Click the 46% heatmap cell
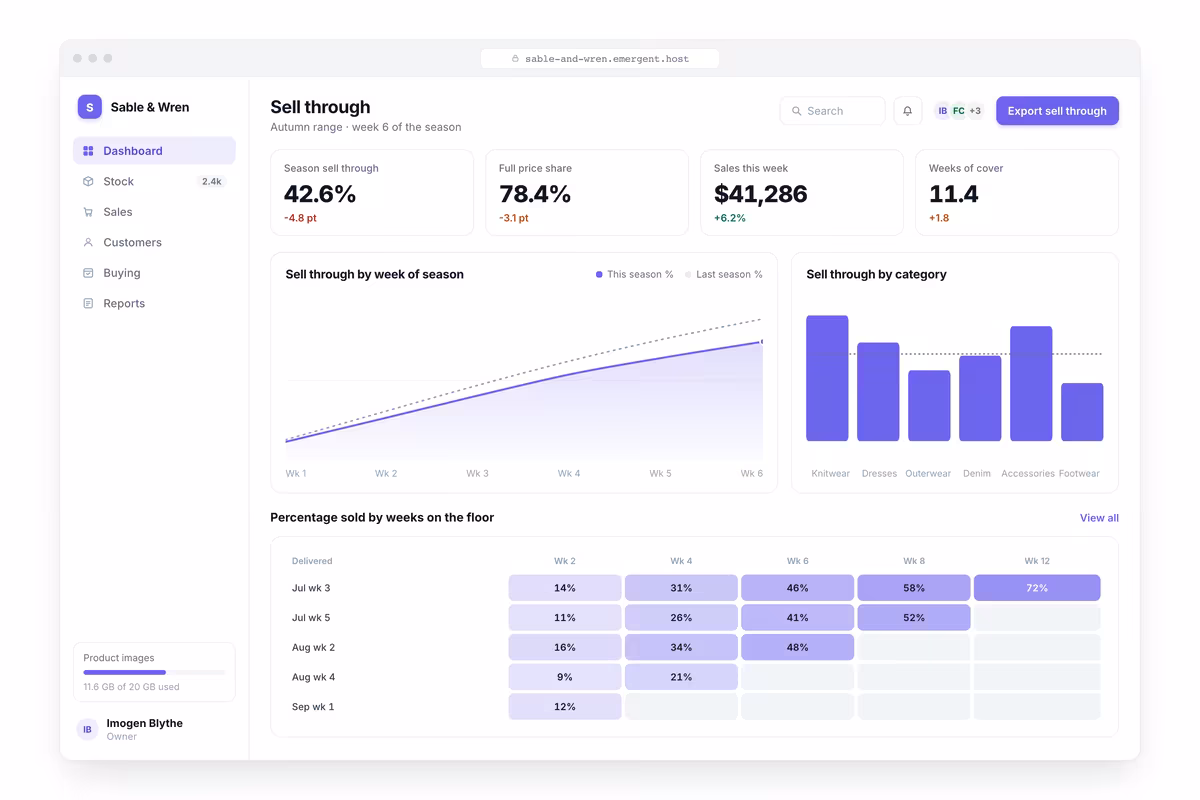 (798, 588)
